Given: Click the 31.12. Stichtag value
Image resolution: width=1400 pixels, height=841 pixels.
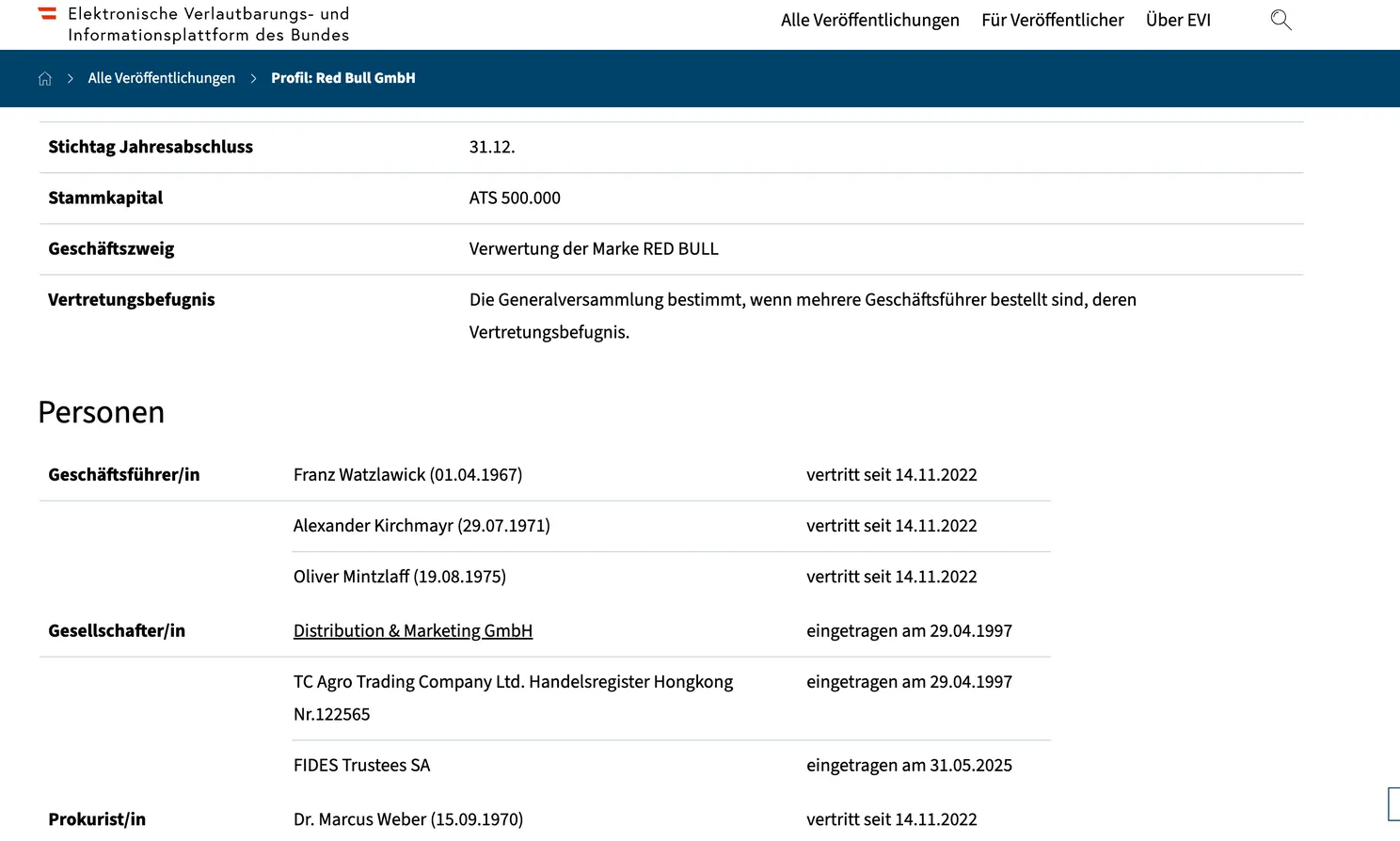Looking at the screenshot, I should point(492,148).
